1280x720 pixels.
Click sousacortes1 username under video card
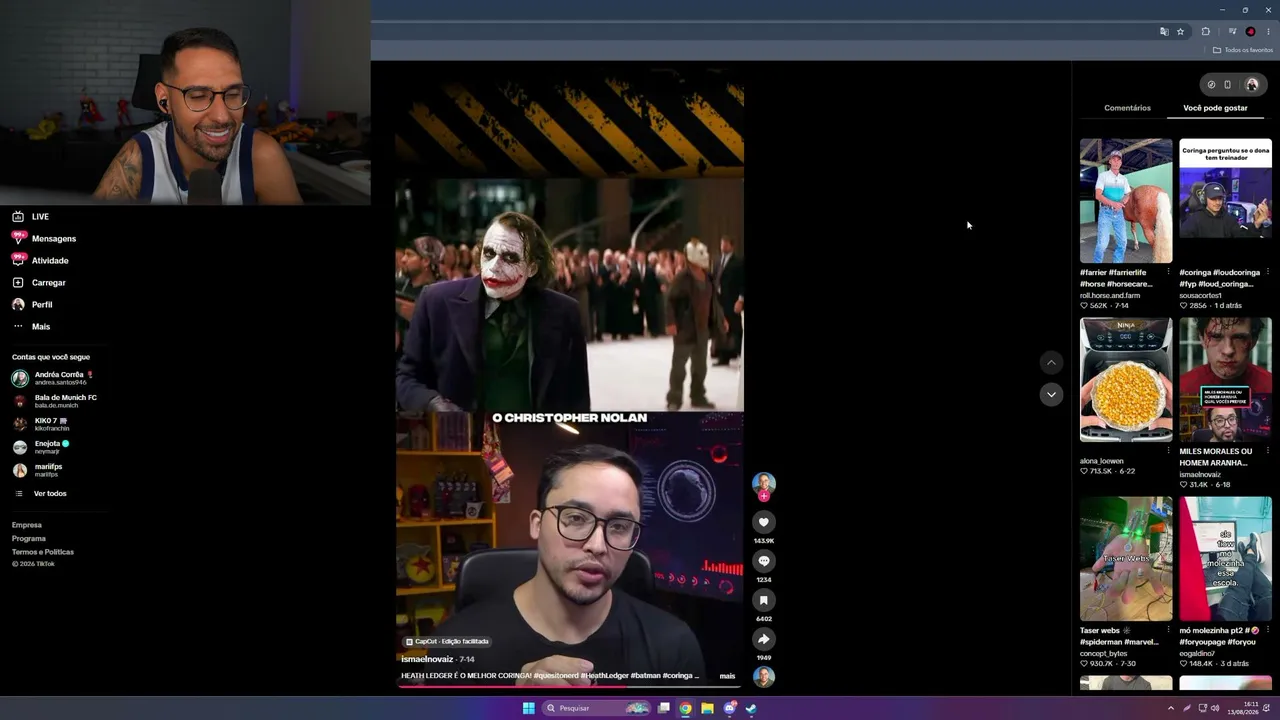(1200, 295)
